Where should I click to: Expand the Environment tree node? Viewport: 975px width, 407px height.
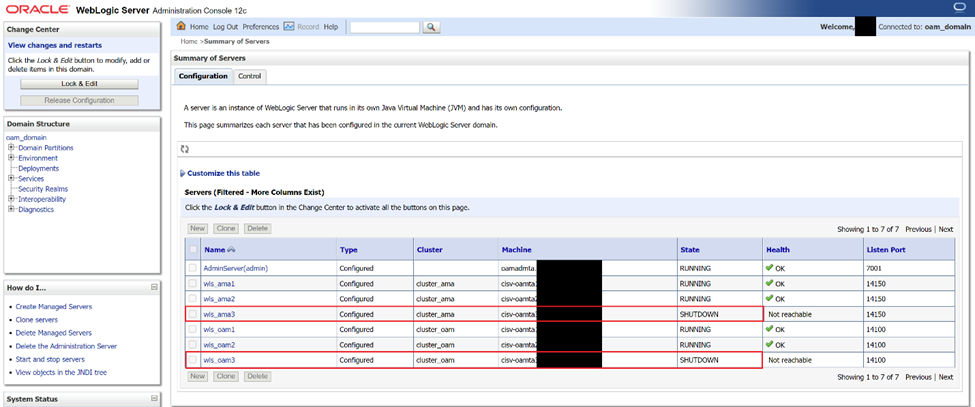(11, 158)
